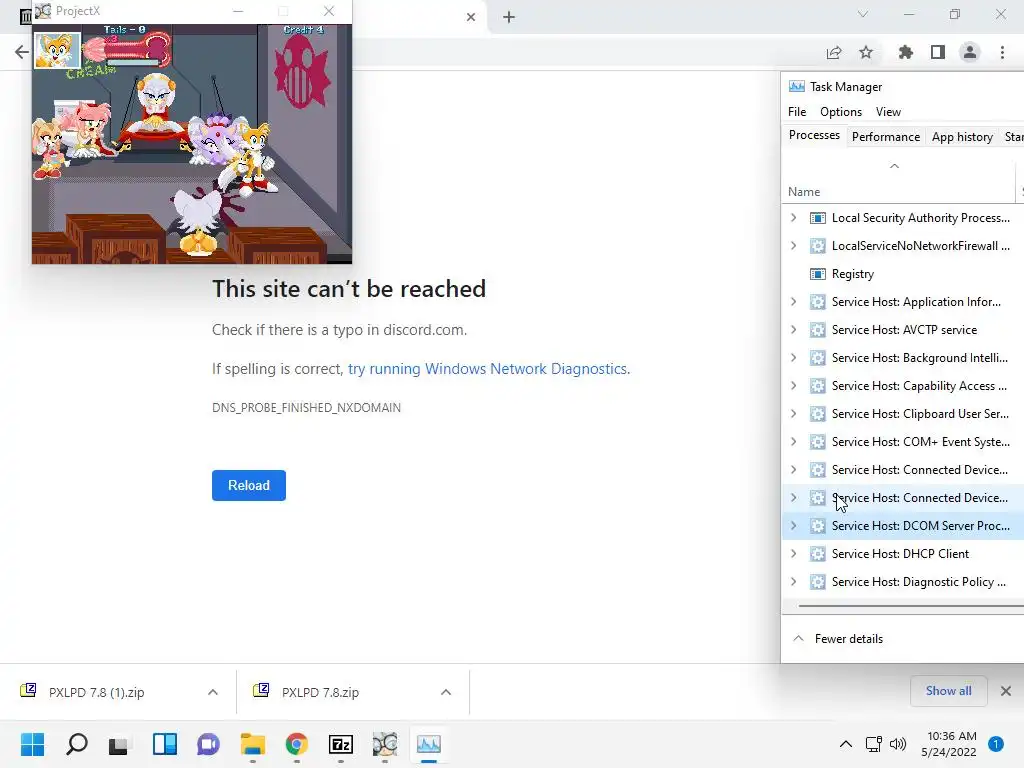This screenshot has width=1024, height=768.
Task: Click the Registry process icon
Action: click(818, 274)
